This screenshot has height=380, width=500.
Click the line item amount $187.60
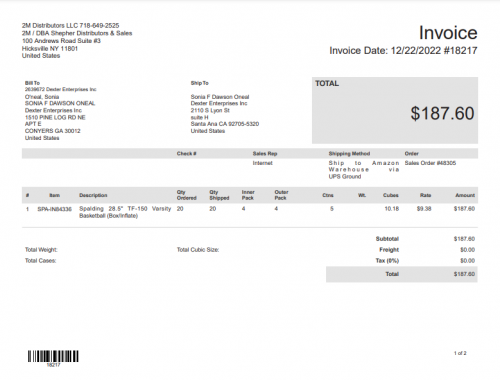pyautogui.click(x=464, y=209)
